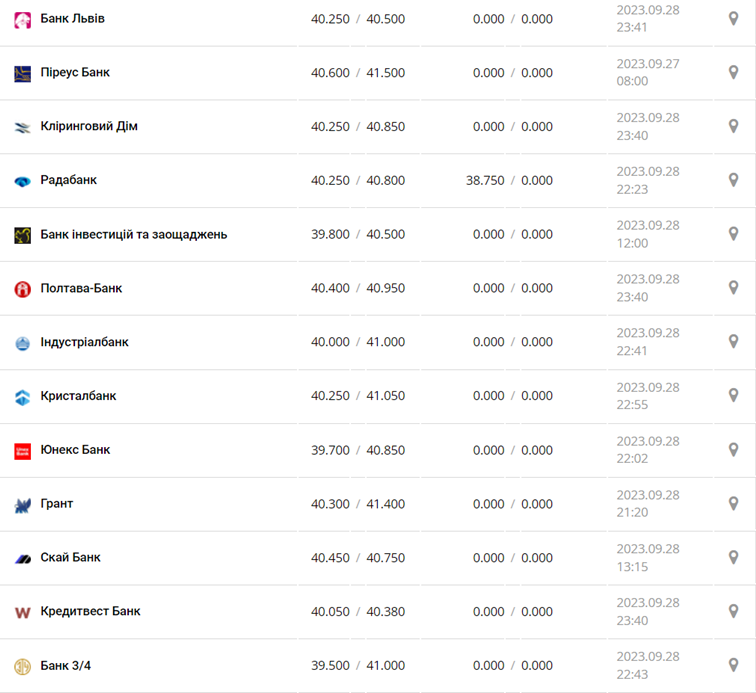Open map pin for Піреус Банк

click(x=733, y=73)
